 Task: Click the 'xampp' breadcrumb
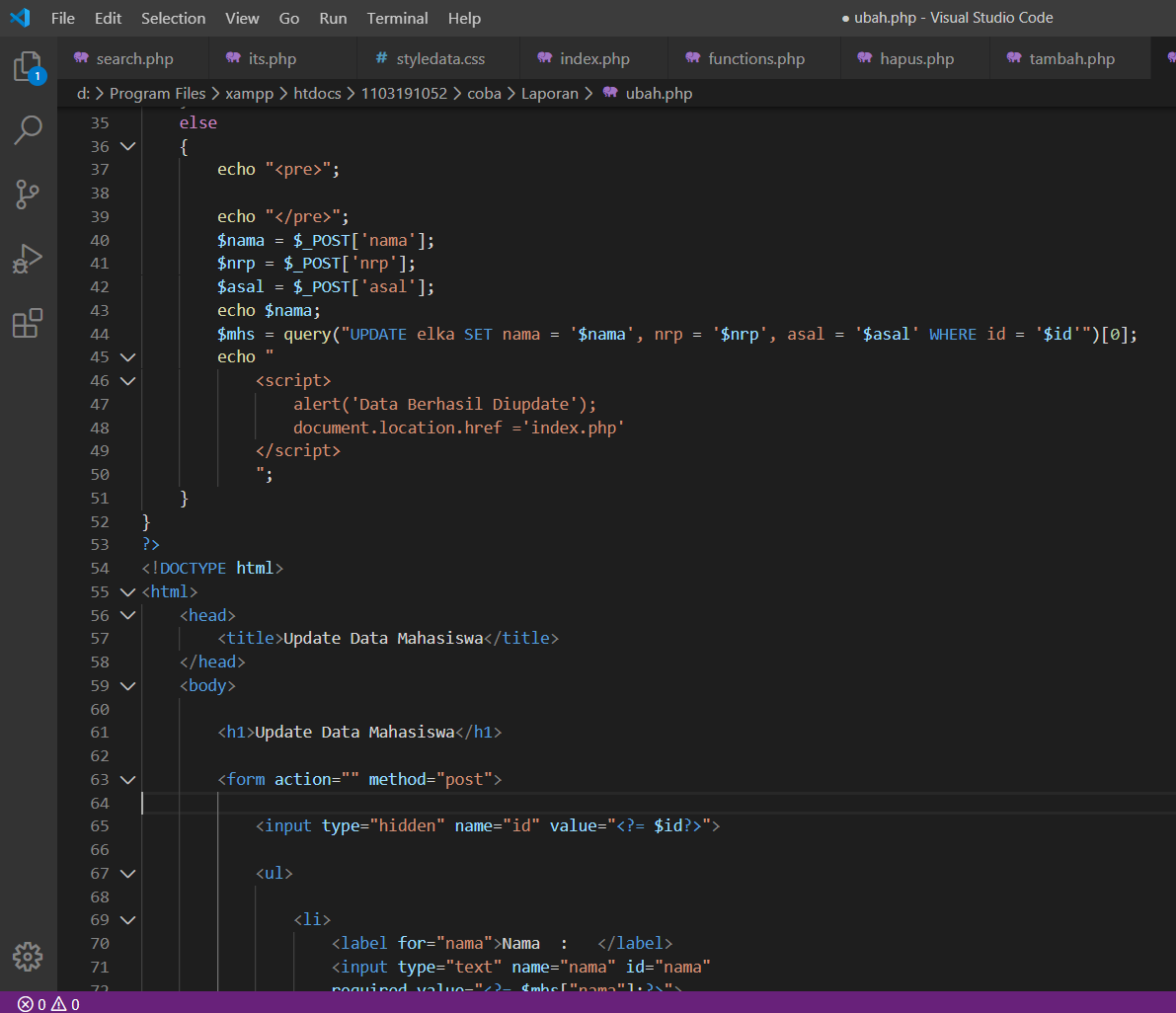point(249,93)
